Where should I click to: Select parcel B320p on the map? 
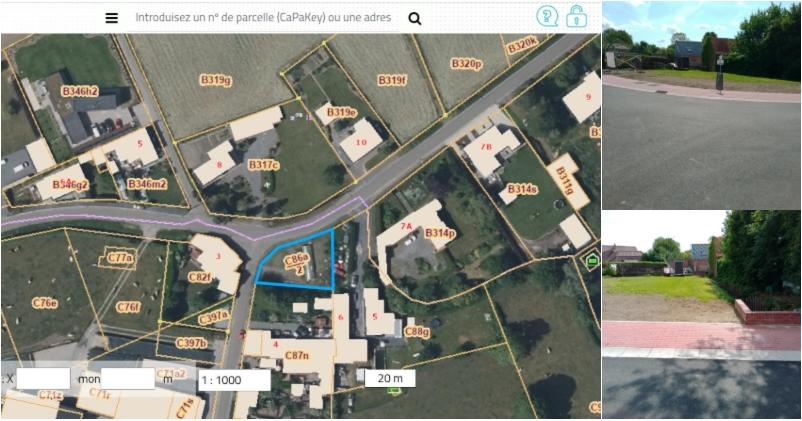(466, 64)
